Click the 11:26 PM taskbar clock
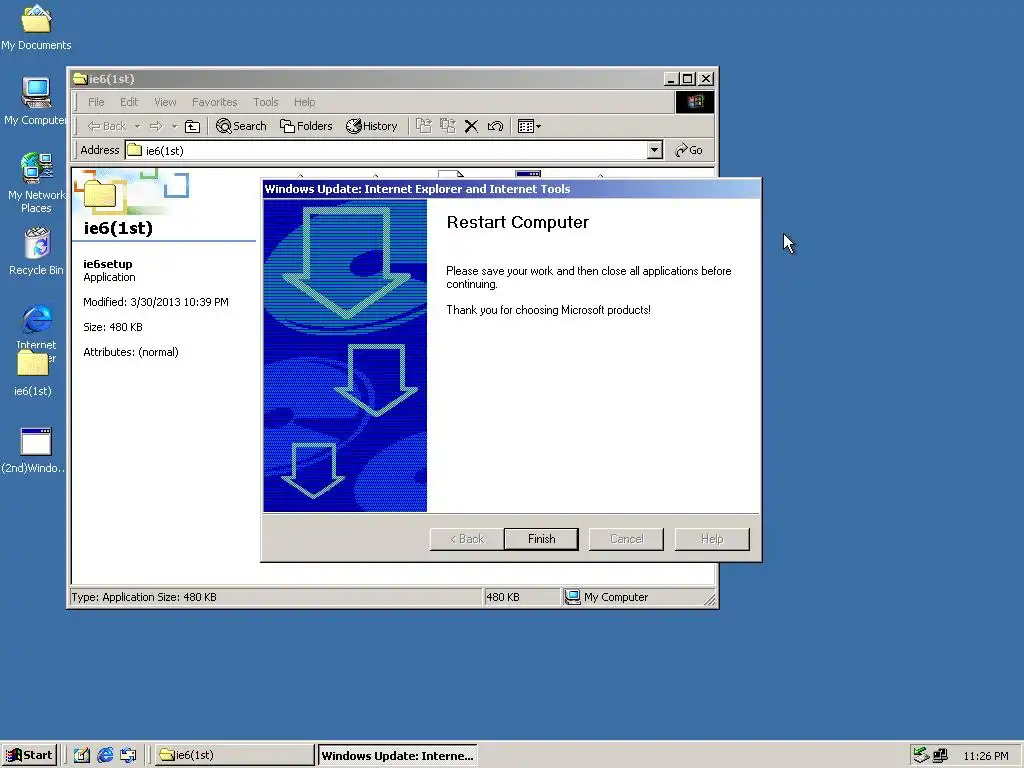Screen dimensions: 1024x768 [x=985, y=756]
